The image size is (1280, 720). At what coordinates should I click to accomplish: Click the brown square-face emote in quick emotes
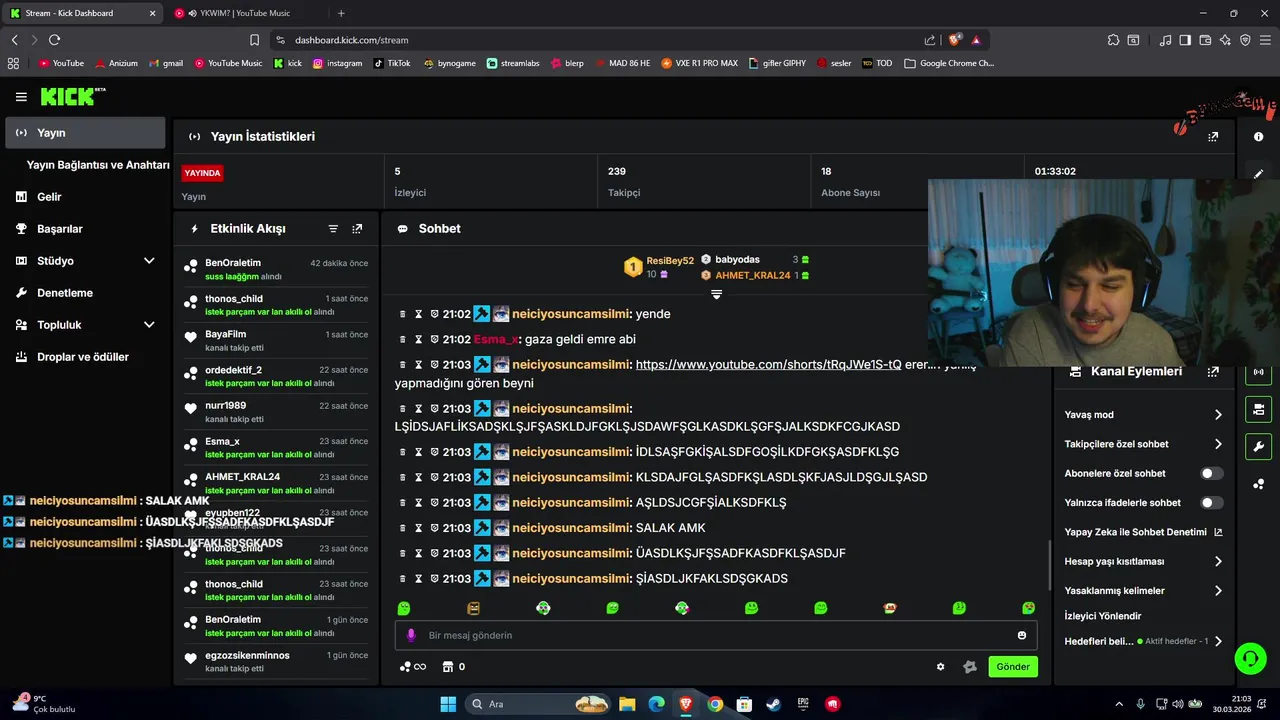(473, 608)
